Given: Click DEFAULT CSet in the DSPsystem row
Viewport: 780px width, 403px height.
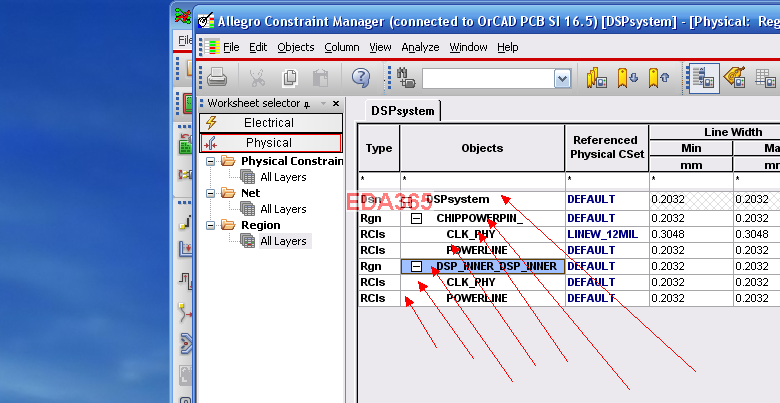Looking at the screenshot, I should pyautogui.click(x=607, y=200).
